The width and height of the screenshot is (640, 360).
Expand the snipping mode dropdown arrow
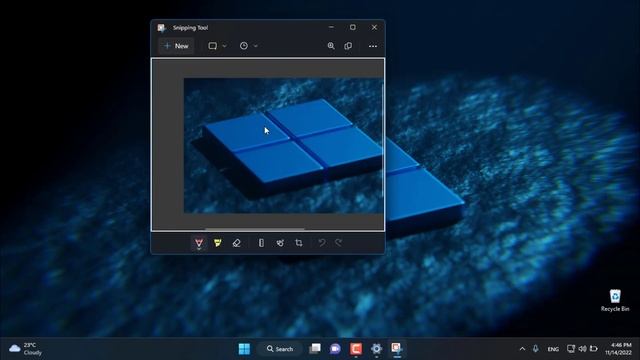click(x=224, y=46)
